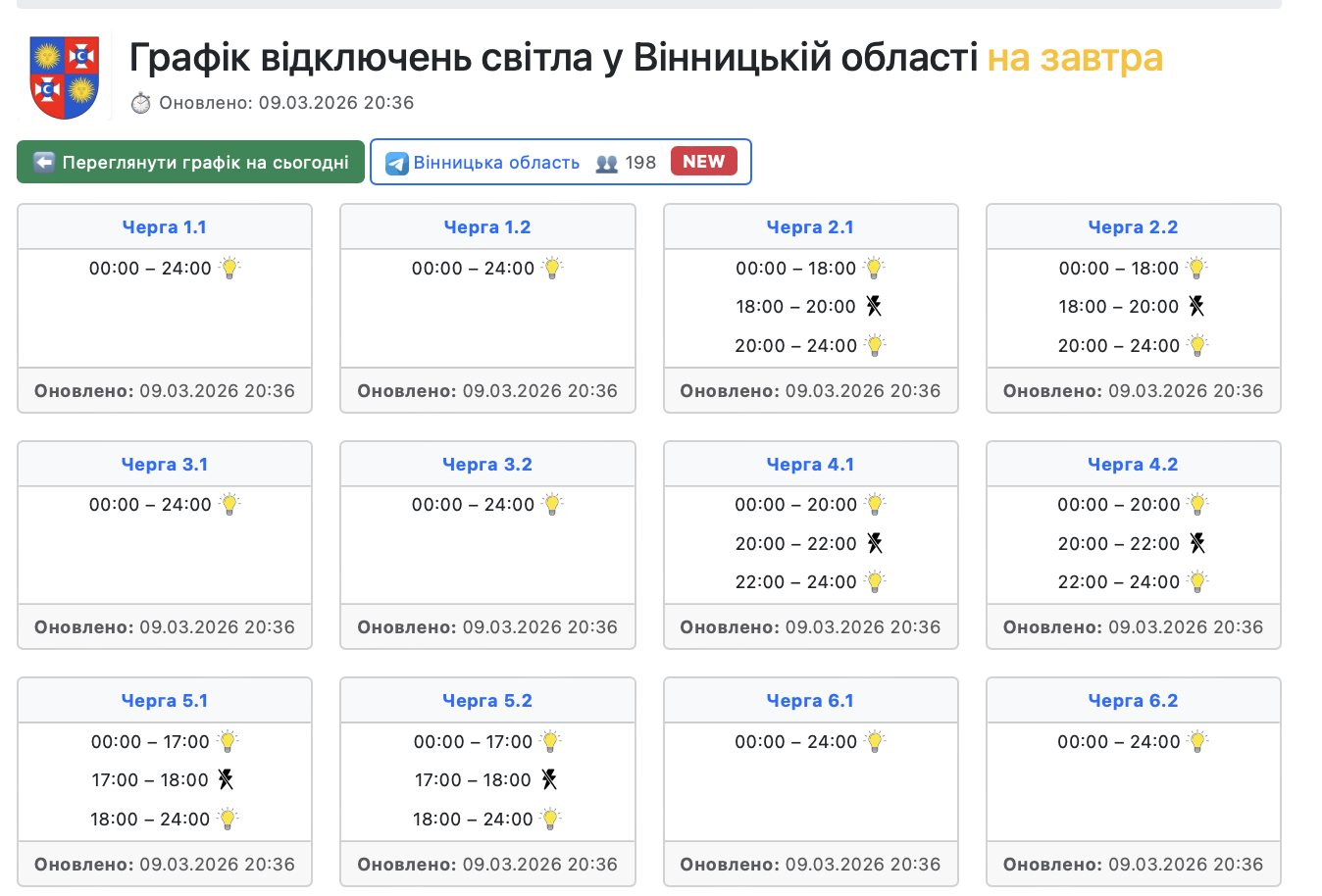Click the yellow на завтра text in the title
This screenshot has width=1322, height=896.
1075,58
